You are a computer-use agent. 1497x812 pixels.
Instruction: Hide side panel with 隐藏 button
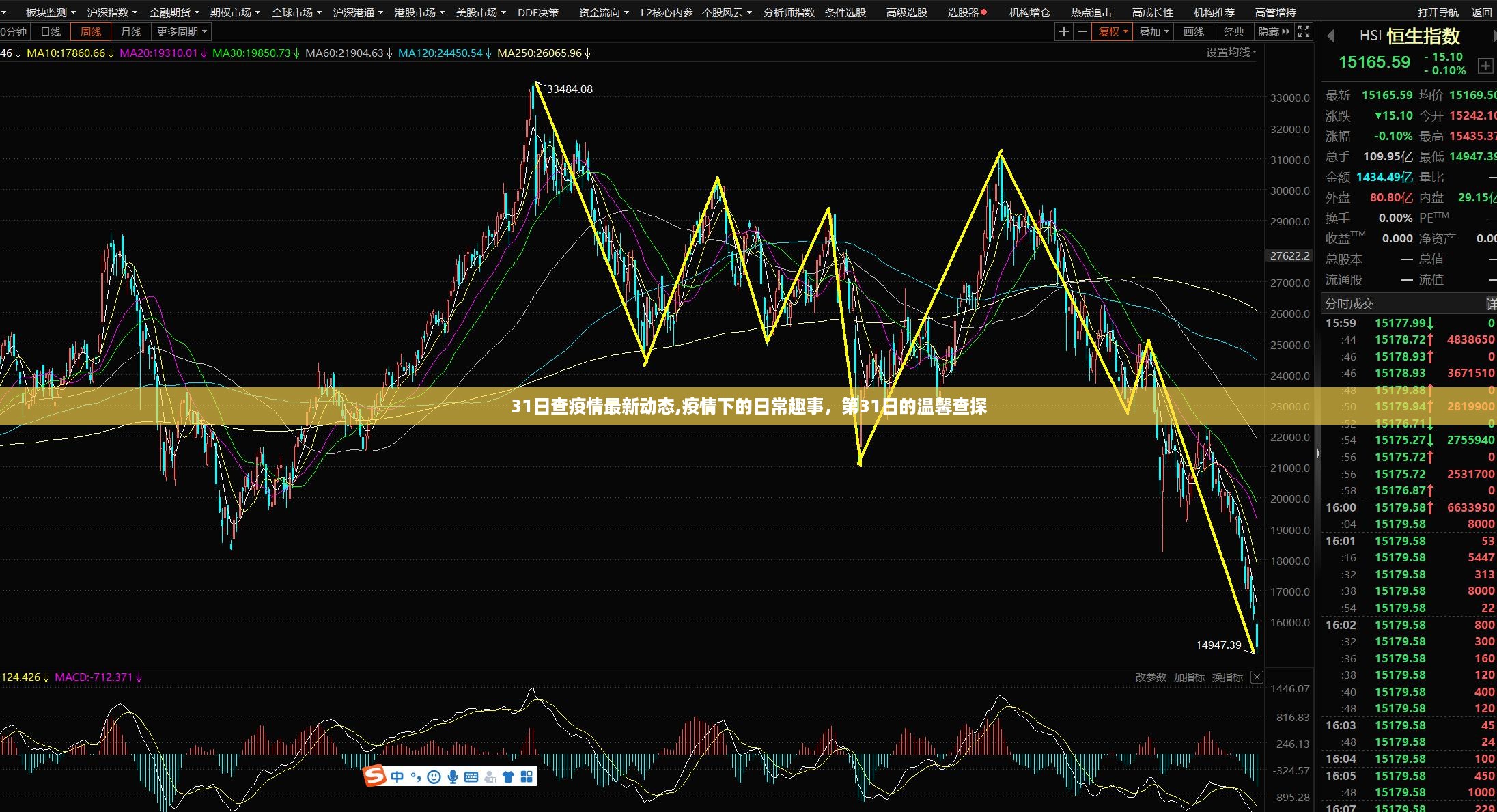click(x=1274, y=32)
